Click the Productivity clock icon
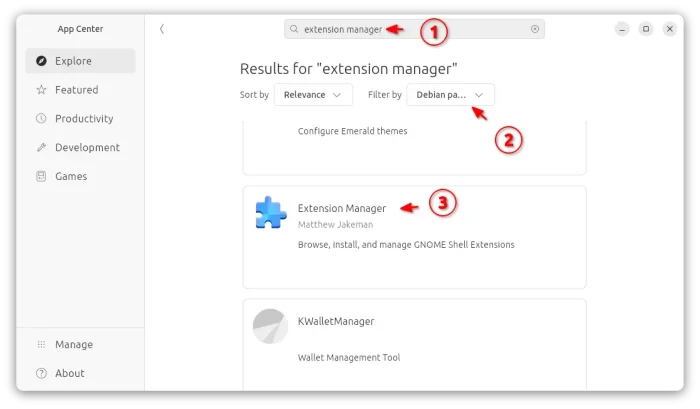The height and width of the screenshot is (409, 700). 41,119
